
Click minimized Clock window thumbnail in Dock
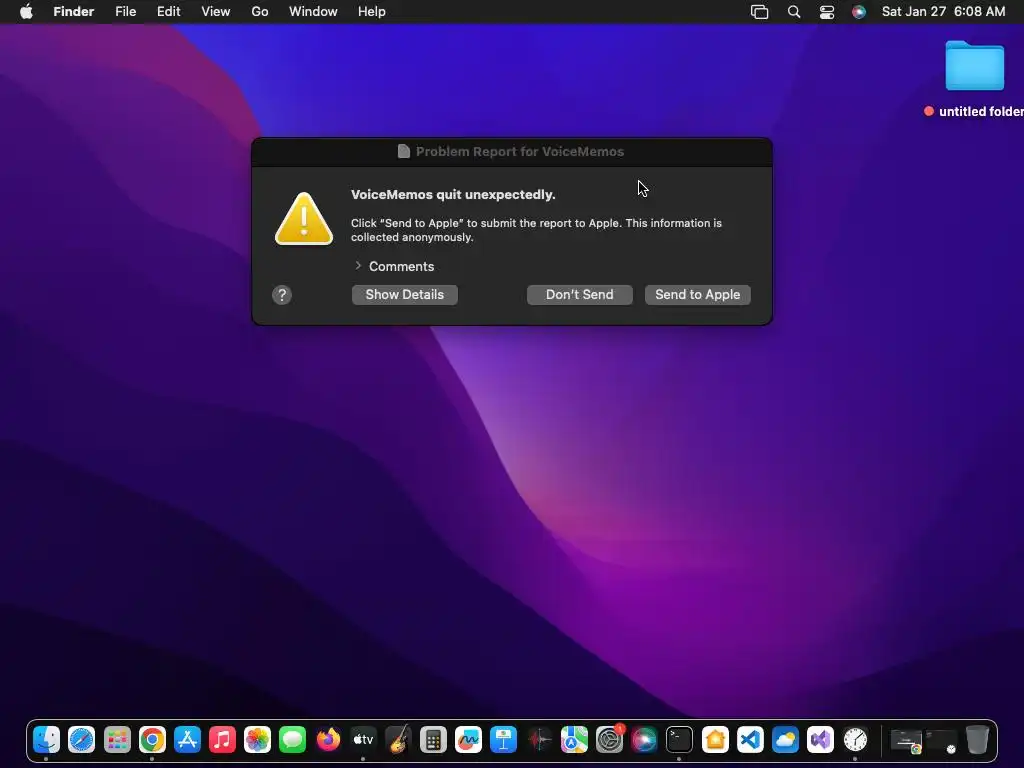tap(942, 741)
